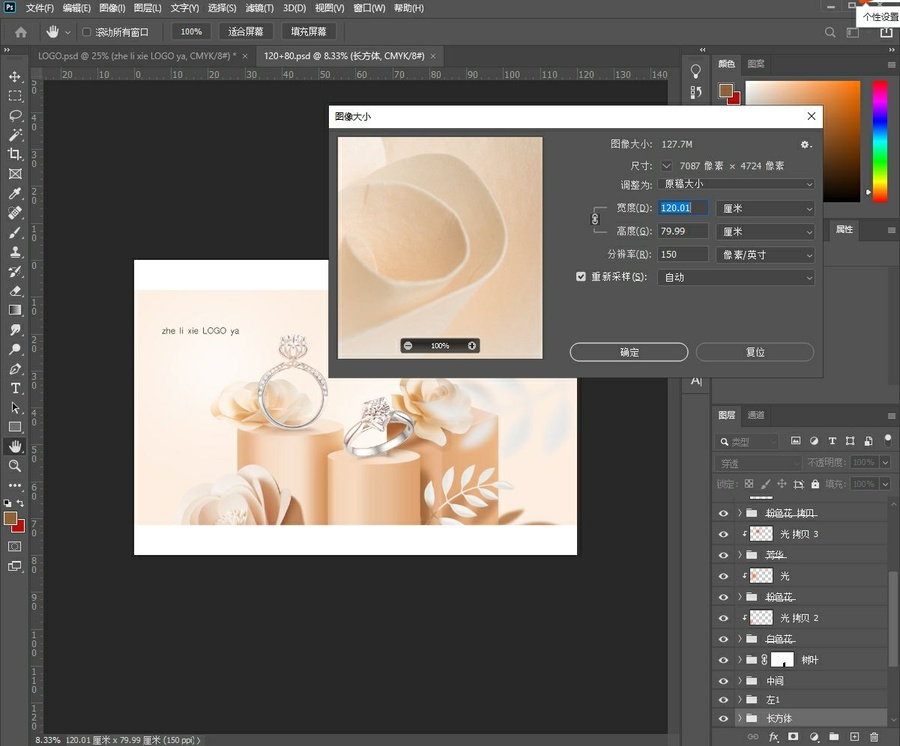Hide the 左1 group
The image size is (900, 746).
[x=723, y=700]
